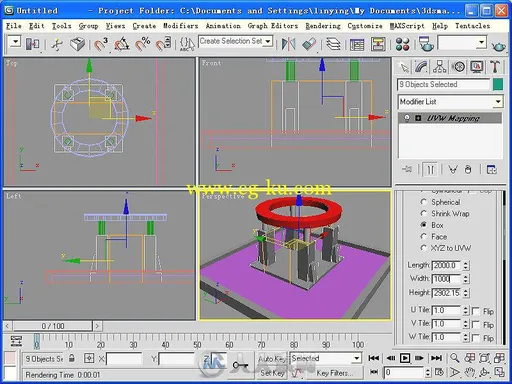The height and width of the screenshot is (384, 512).
Task: Open the Selected key filter dropdown
Action: [325, 358]
